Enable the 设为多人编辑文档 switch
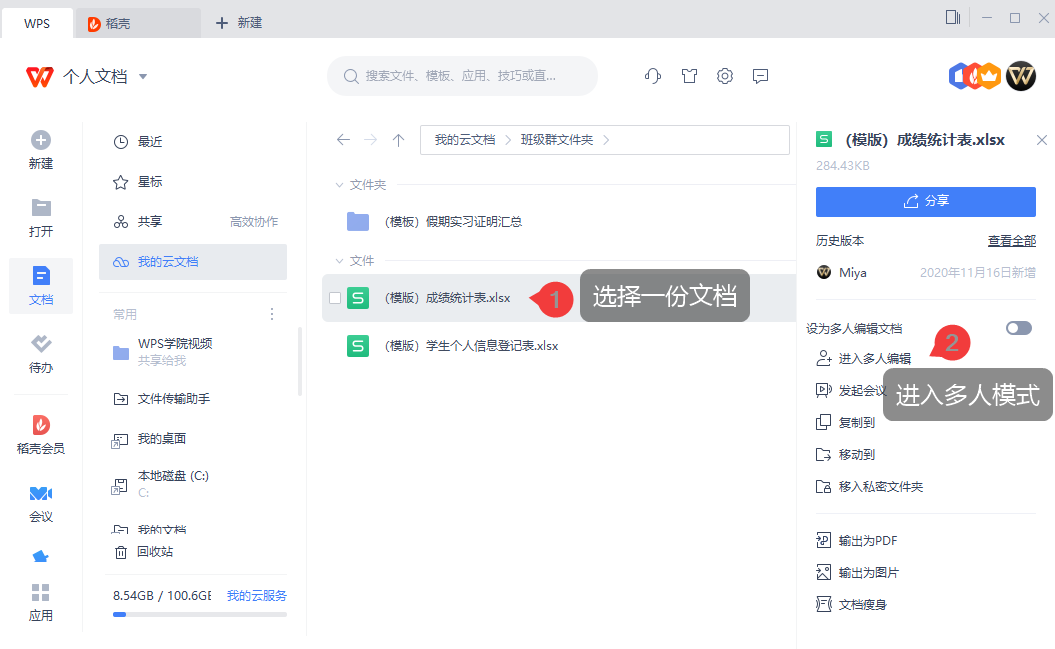 (x=1017, y=328)
